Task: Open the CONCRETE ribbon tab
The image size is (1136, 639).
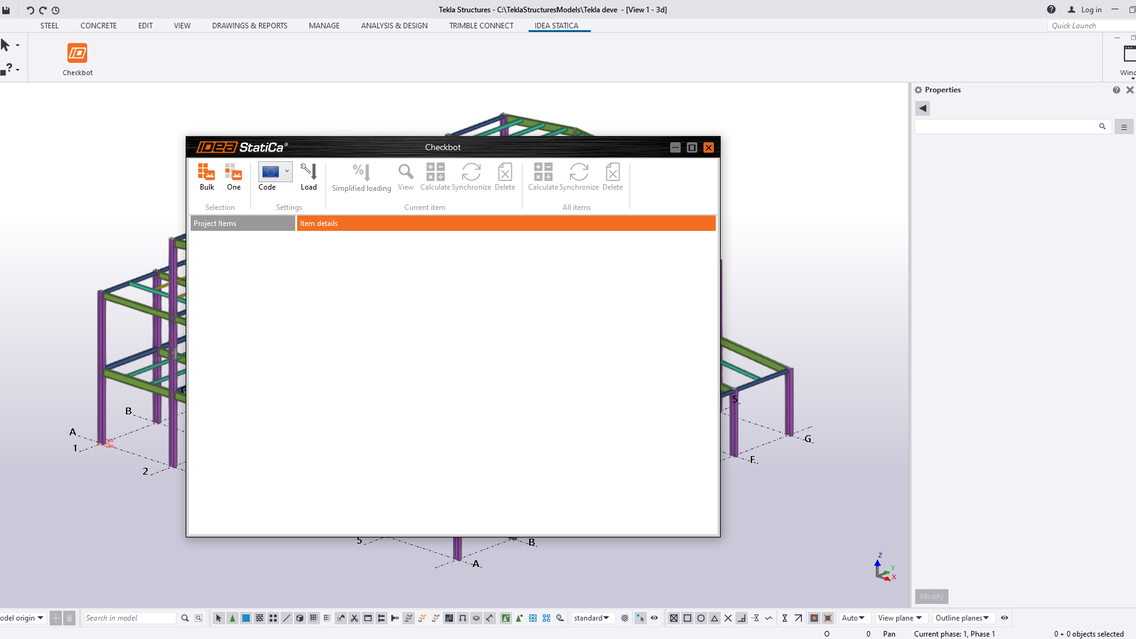Action: point(99,25)
